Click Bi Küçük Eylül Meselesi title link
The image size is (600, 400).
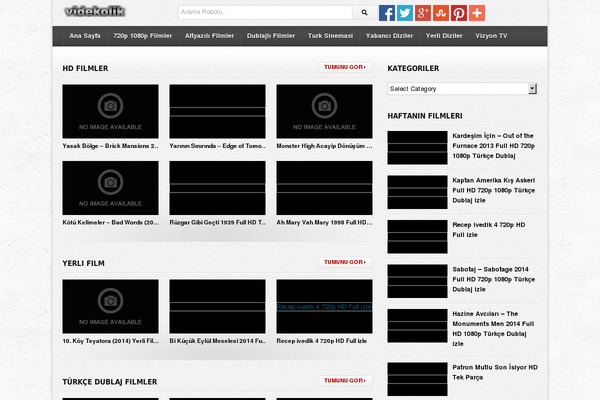[217, 341]
